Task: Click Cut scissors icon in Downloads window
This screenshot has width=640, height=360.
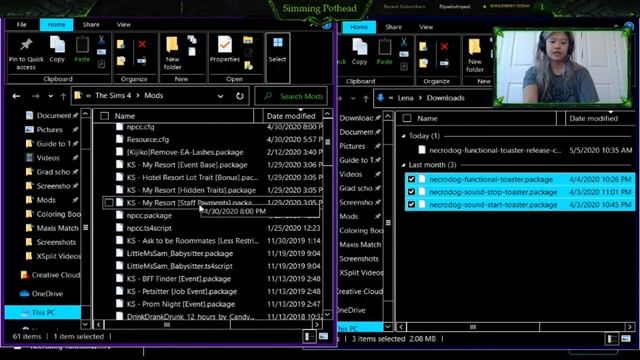Action: coord(404,42)
